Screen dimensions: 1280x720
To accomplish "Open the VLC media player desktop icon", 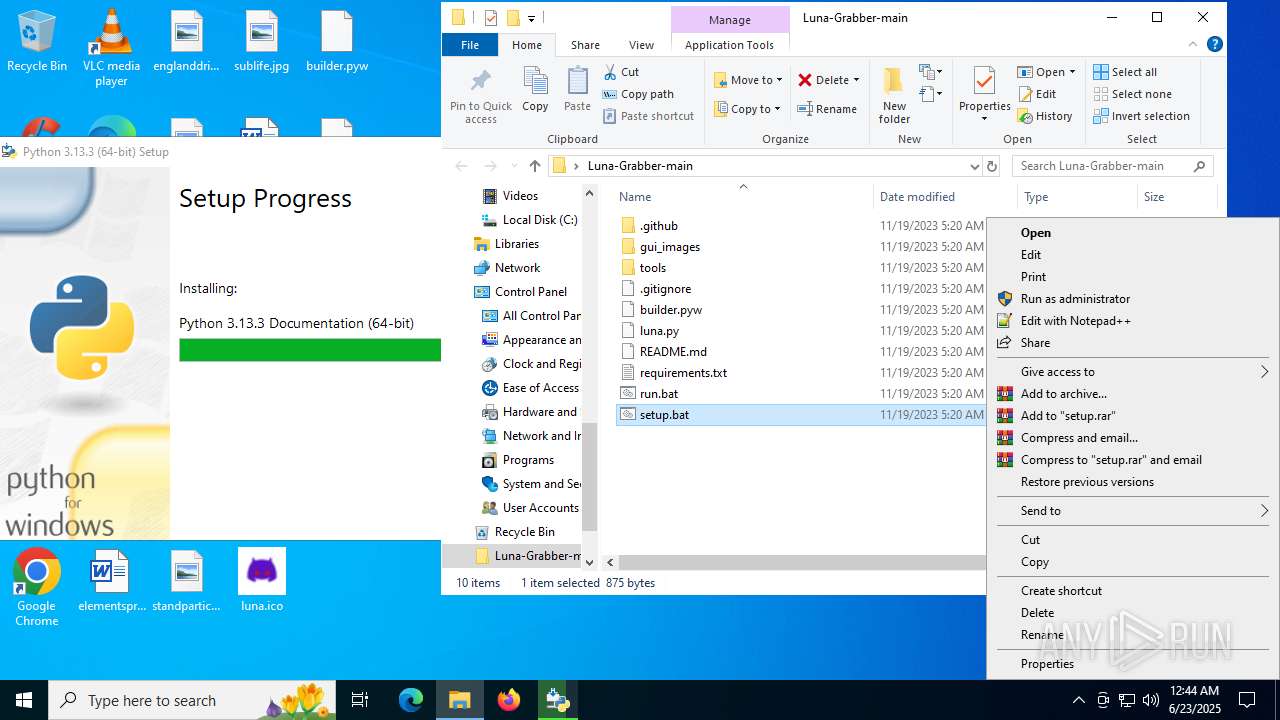I will [x=111, y=47].
